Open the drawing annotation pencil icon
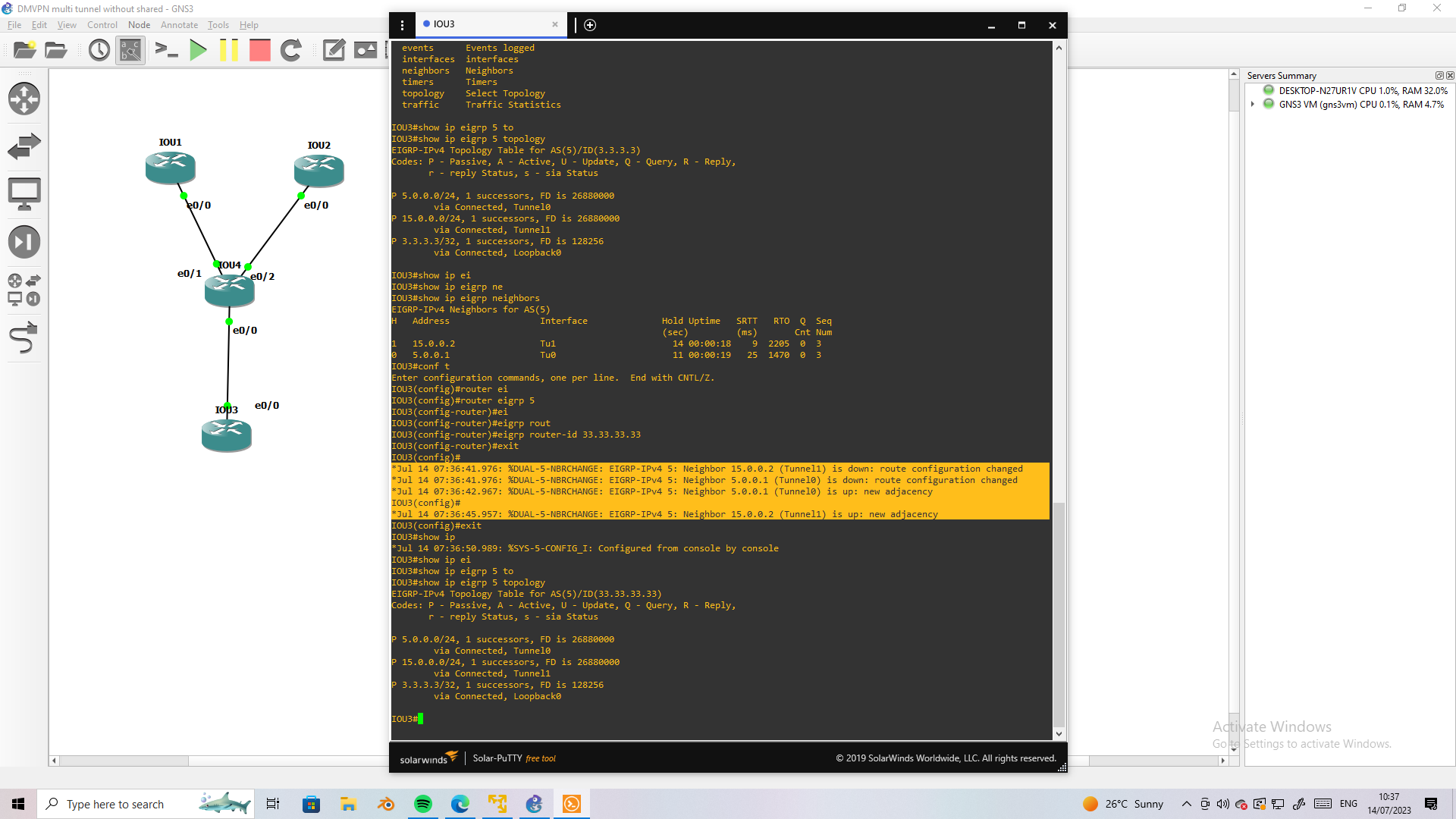This screenshot has width=1456, height=819. point(334,50)
